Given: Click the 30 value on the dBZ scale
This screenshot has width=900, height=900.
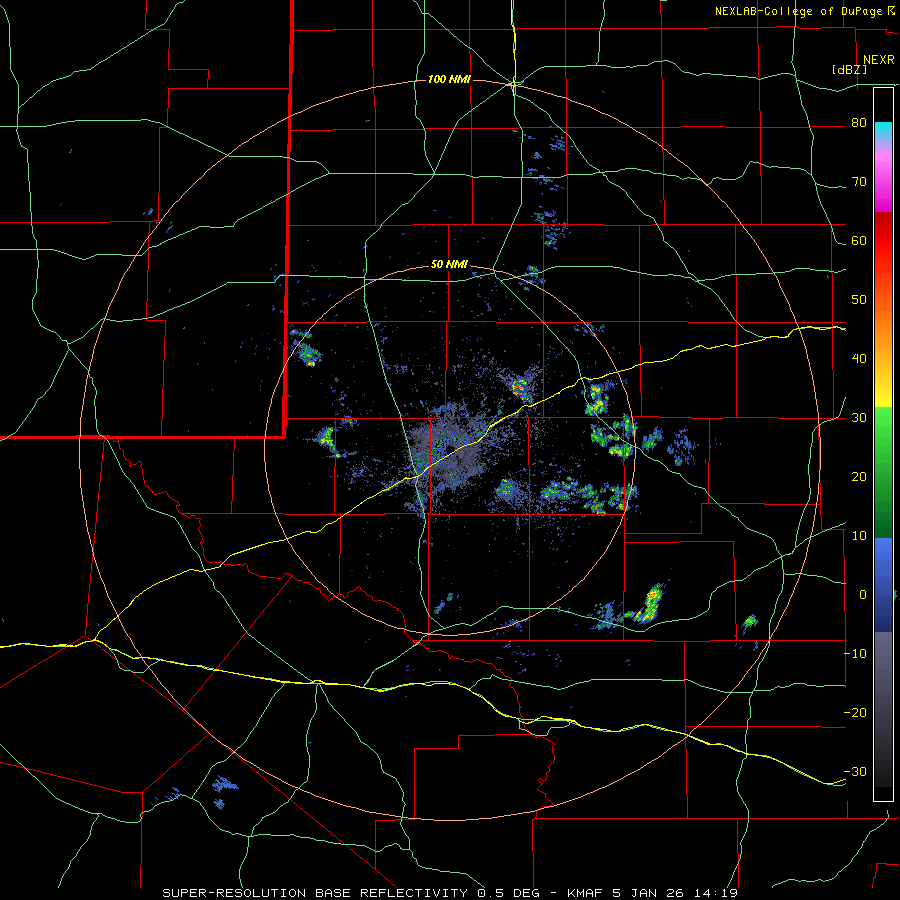Looking at the screenshot, I should tap(859, 417).
